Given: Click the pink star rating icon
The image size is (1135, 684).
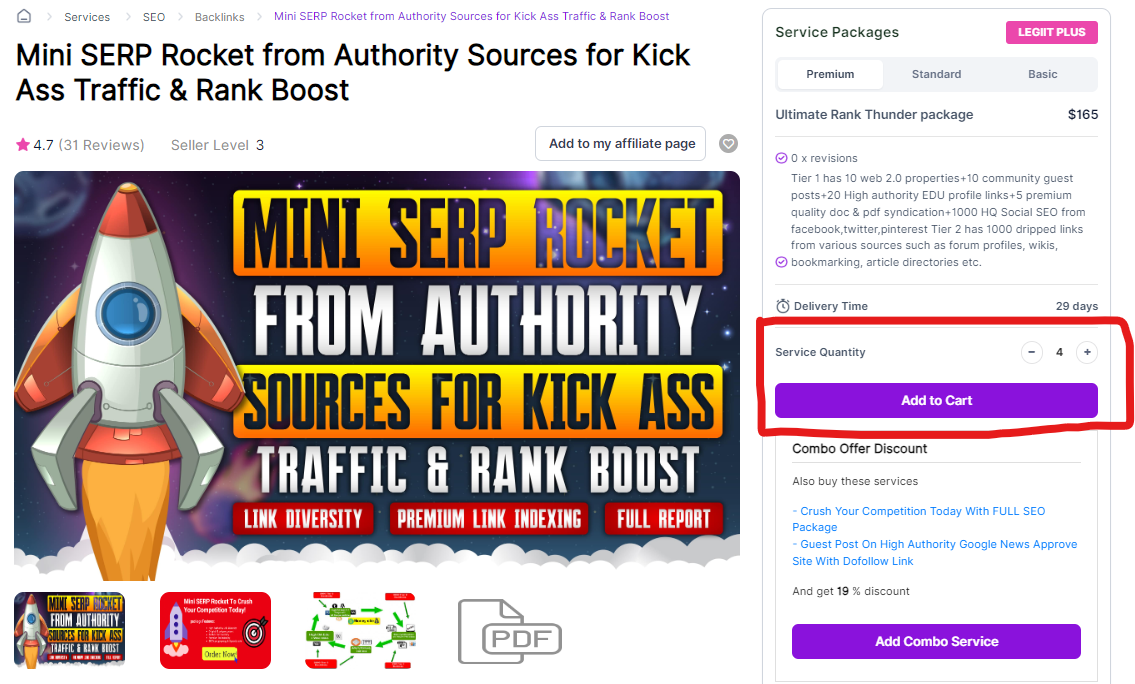Looking at the screenshot, I should [22, 145].
